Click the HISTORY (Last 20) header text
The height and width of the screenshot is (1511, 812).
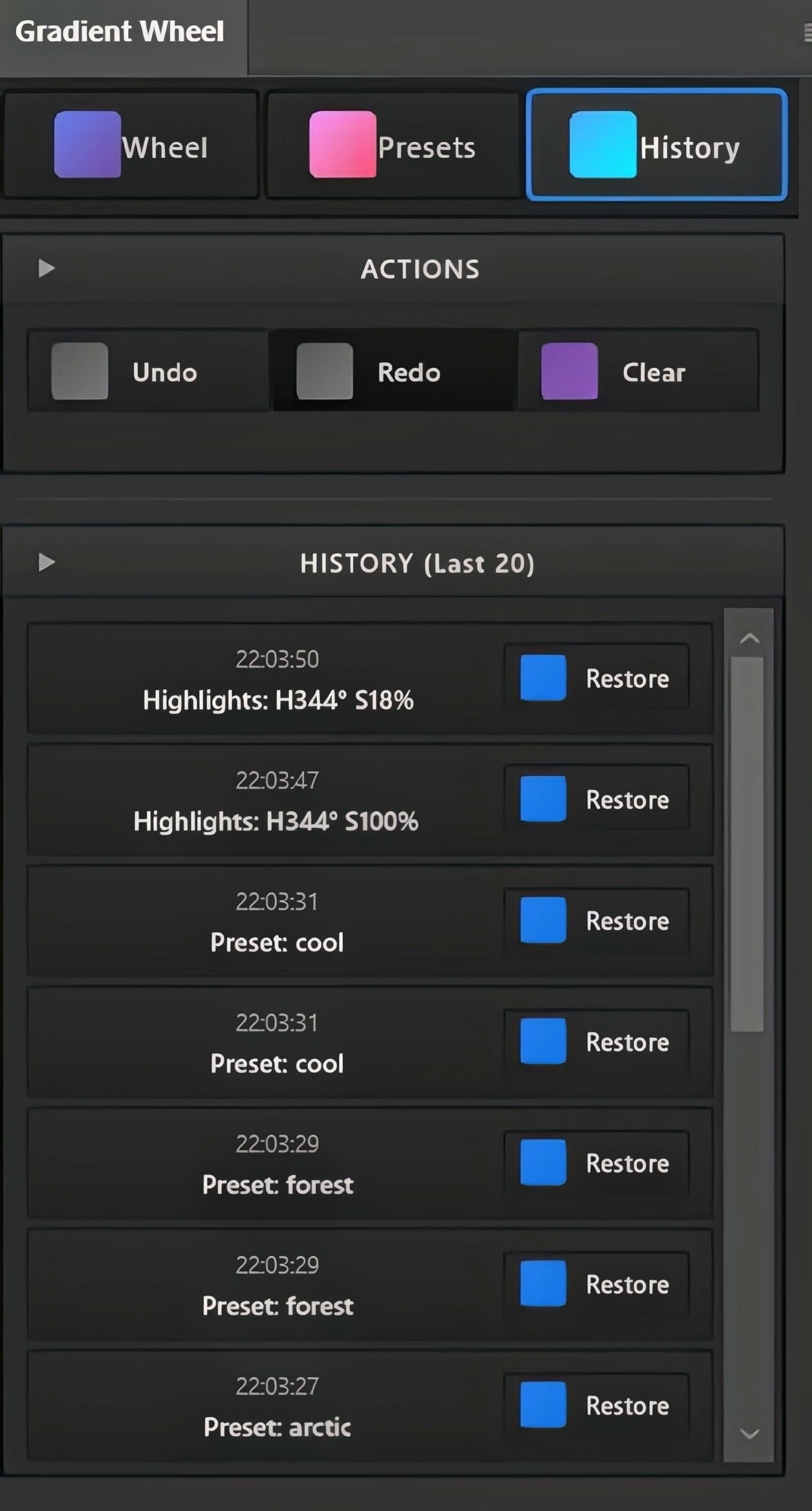coord(417,563)
